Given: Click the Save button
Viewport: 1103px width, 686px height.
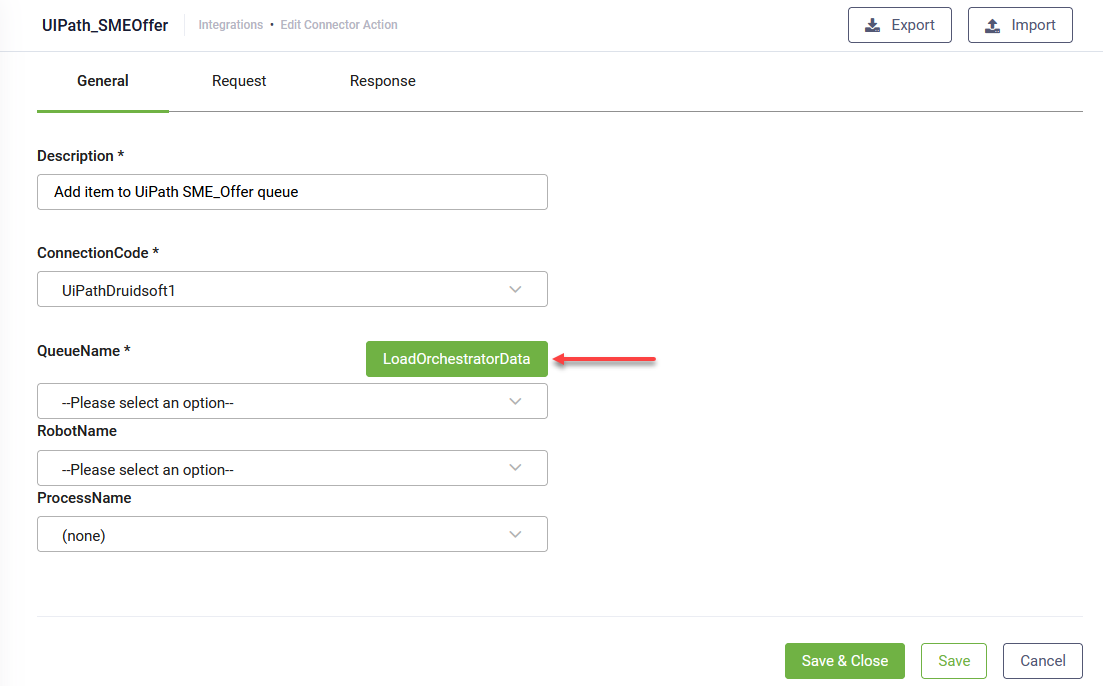Looking at the screenshot, I should [953, 661].
